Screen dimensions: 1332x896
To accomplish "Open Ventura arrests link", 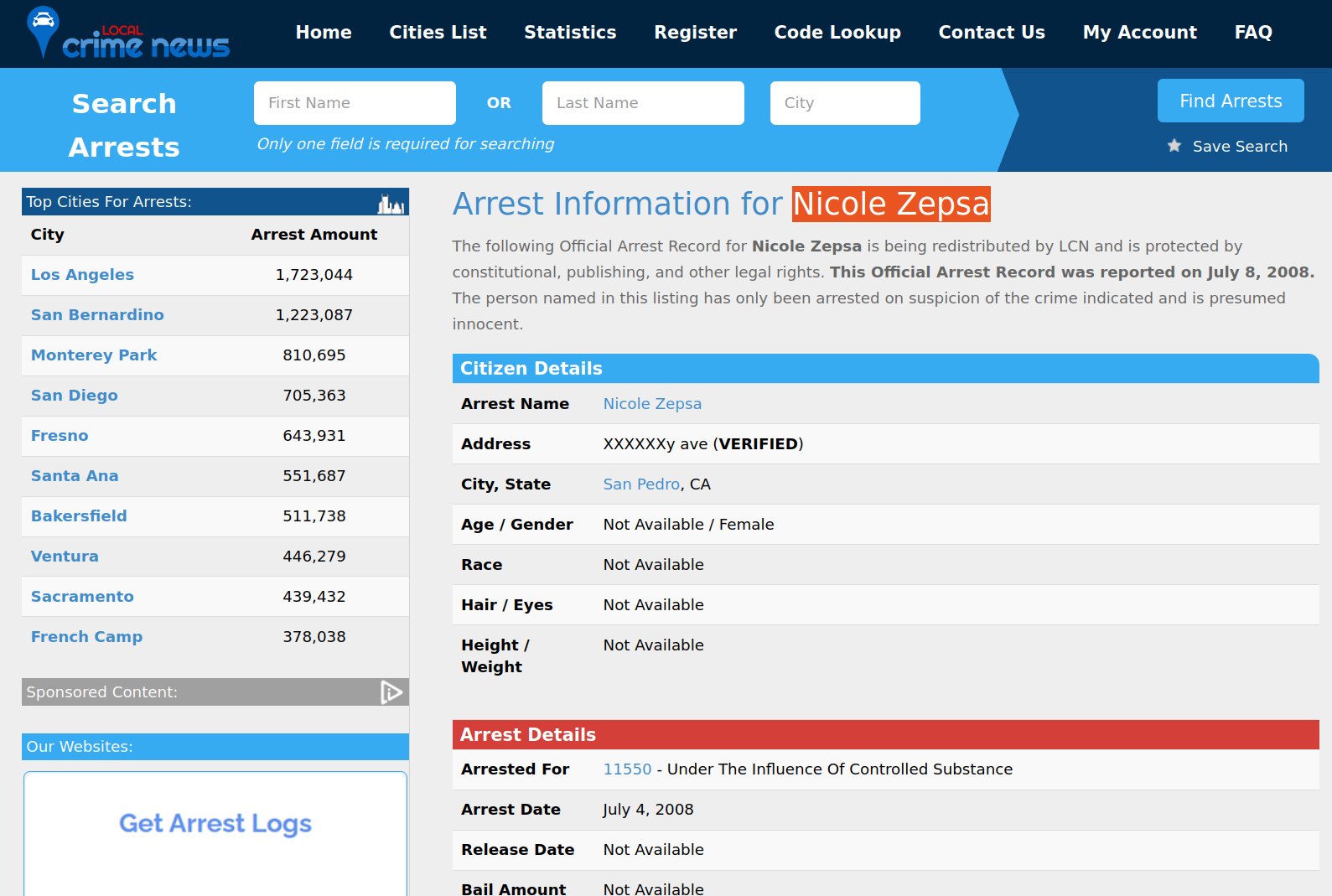I will coord(65,557).
